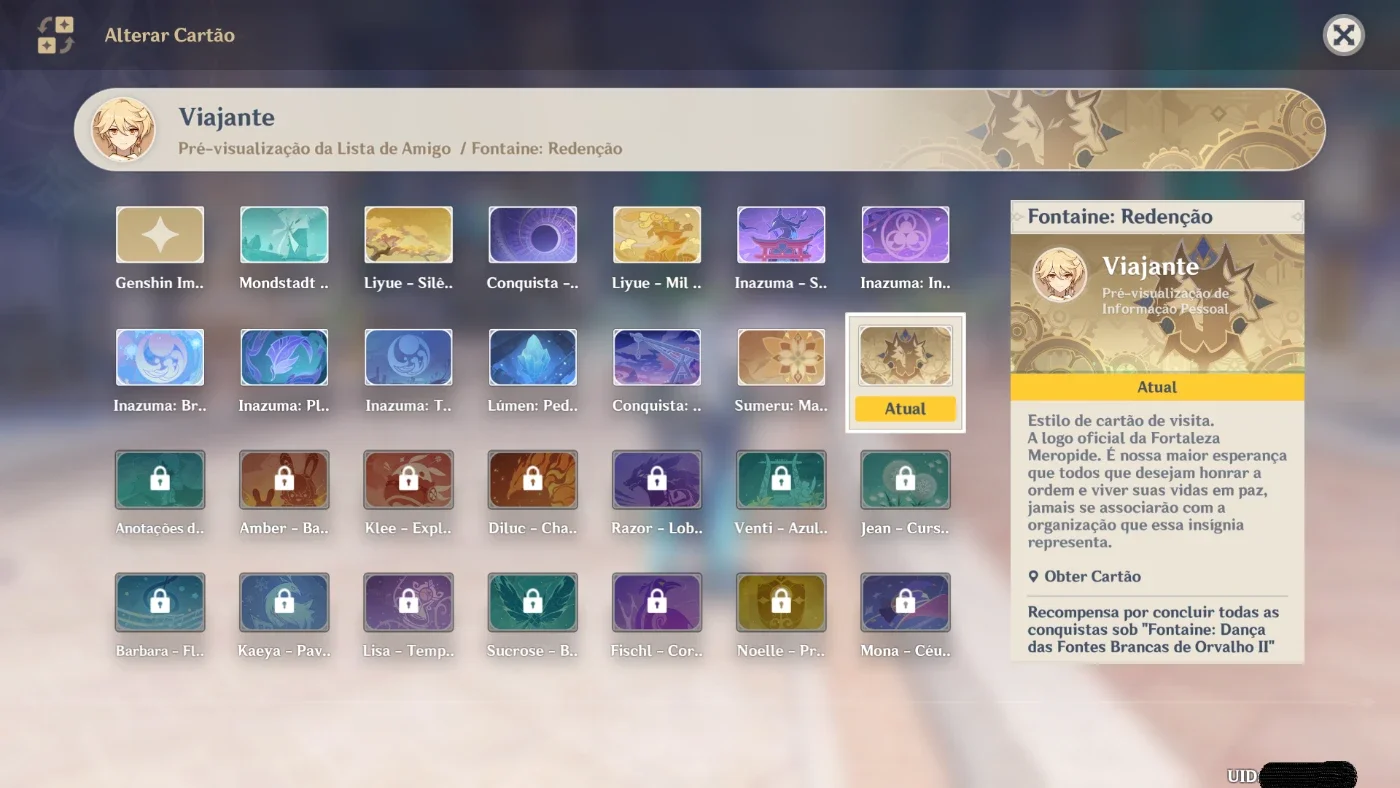Pick the Lúmen: Ped.. crystal namecard
The width and height of the screenshot is (1400, 788).
click(532, 358)
